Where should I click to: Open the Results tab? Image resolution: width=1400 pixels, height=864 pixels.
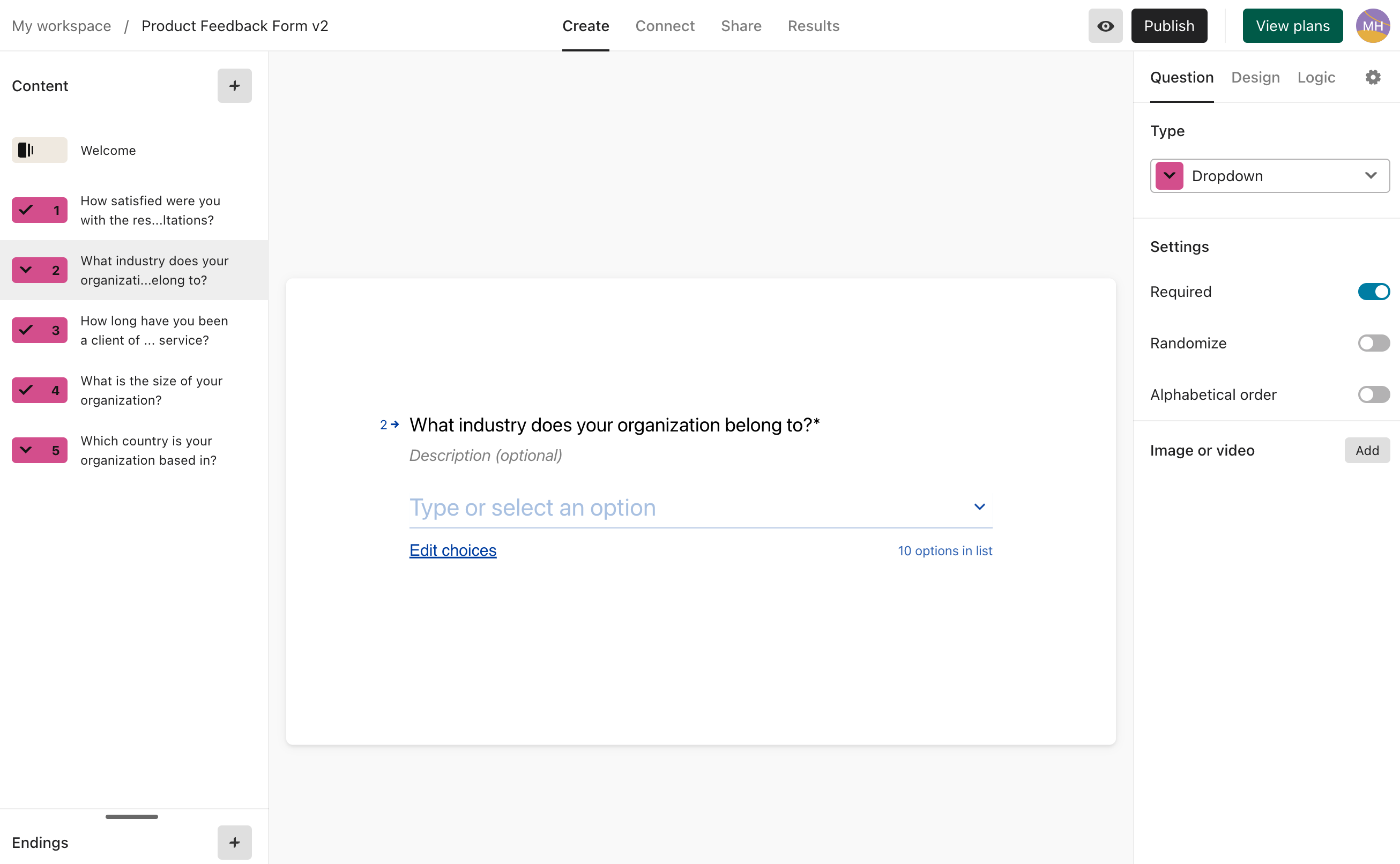[813, 26]
